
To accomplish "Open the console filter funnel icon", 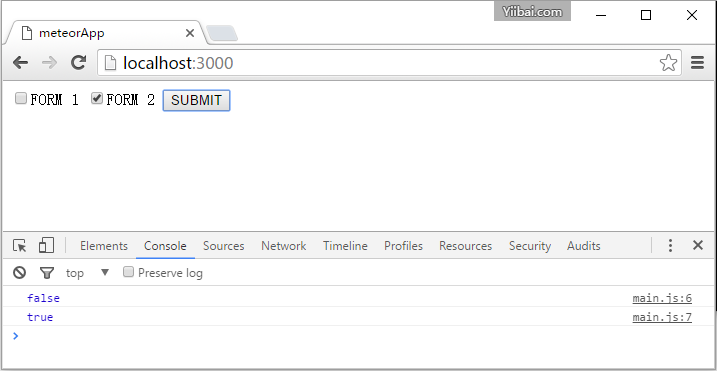I will [47, 273].
